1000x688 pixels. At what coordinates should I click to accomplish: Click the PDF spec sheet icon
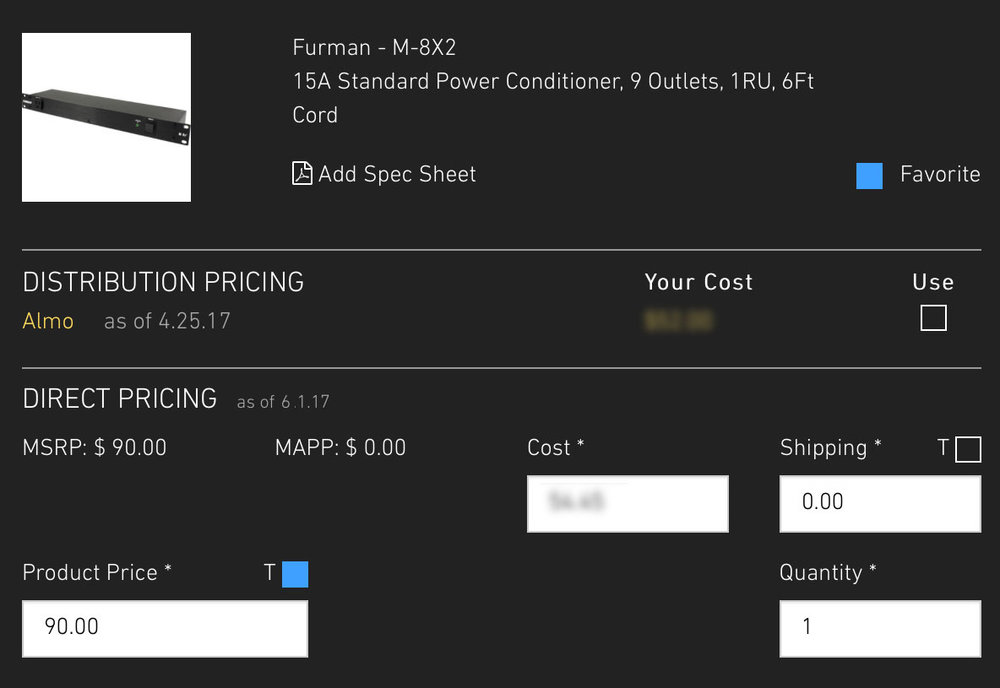click(x=301, y=174)
